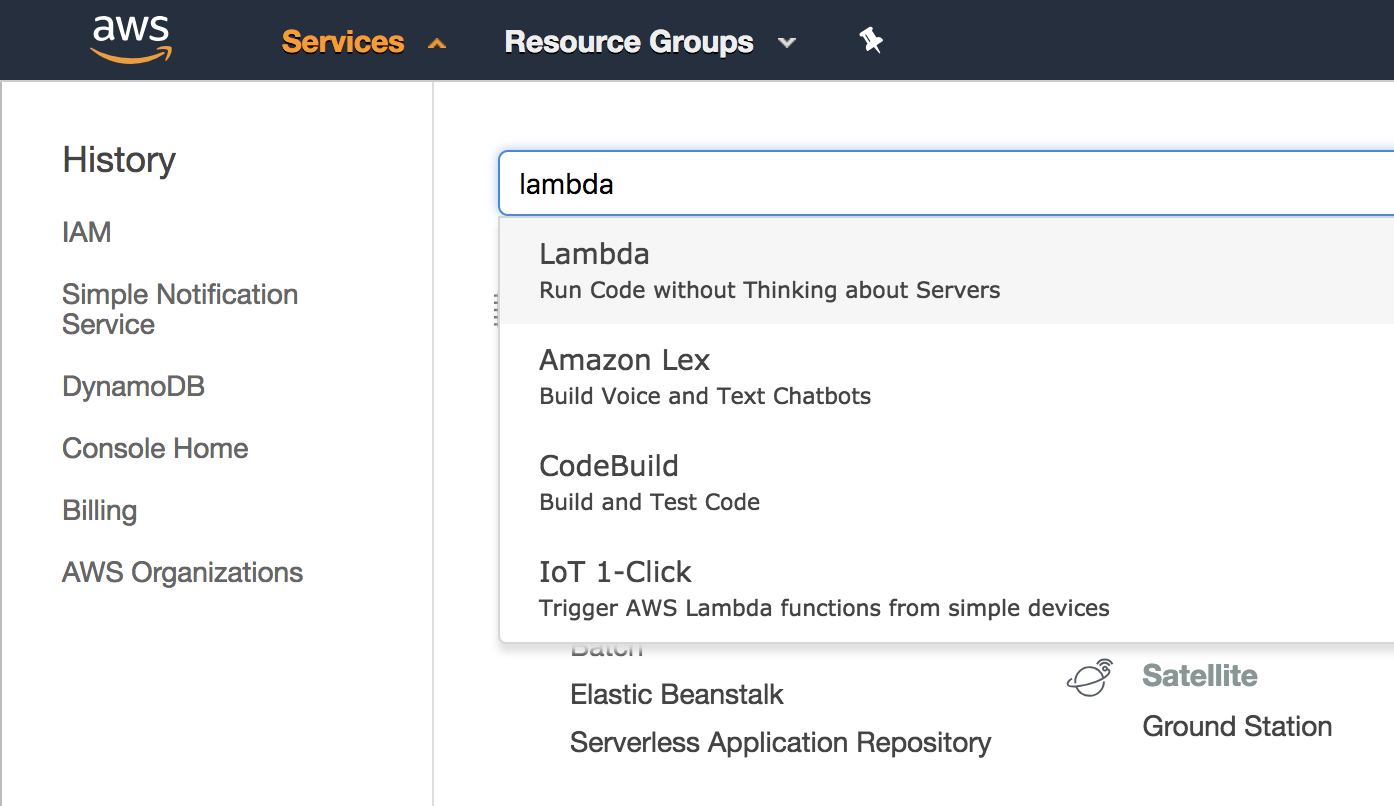The image size is (1394, 806).
Task: Click 'Trigger AWS Lambda functions' description text
Action: [x=824, y=608]
